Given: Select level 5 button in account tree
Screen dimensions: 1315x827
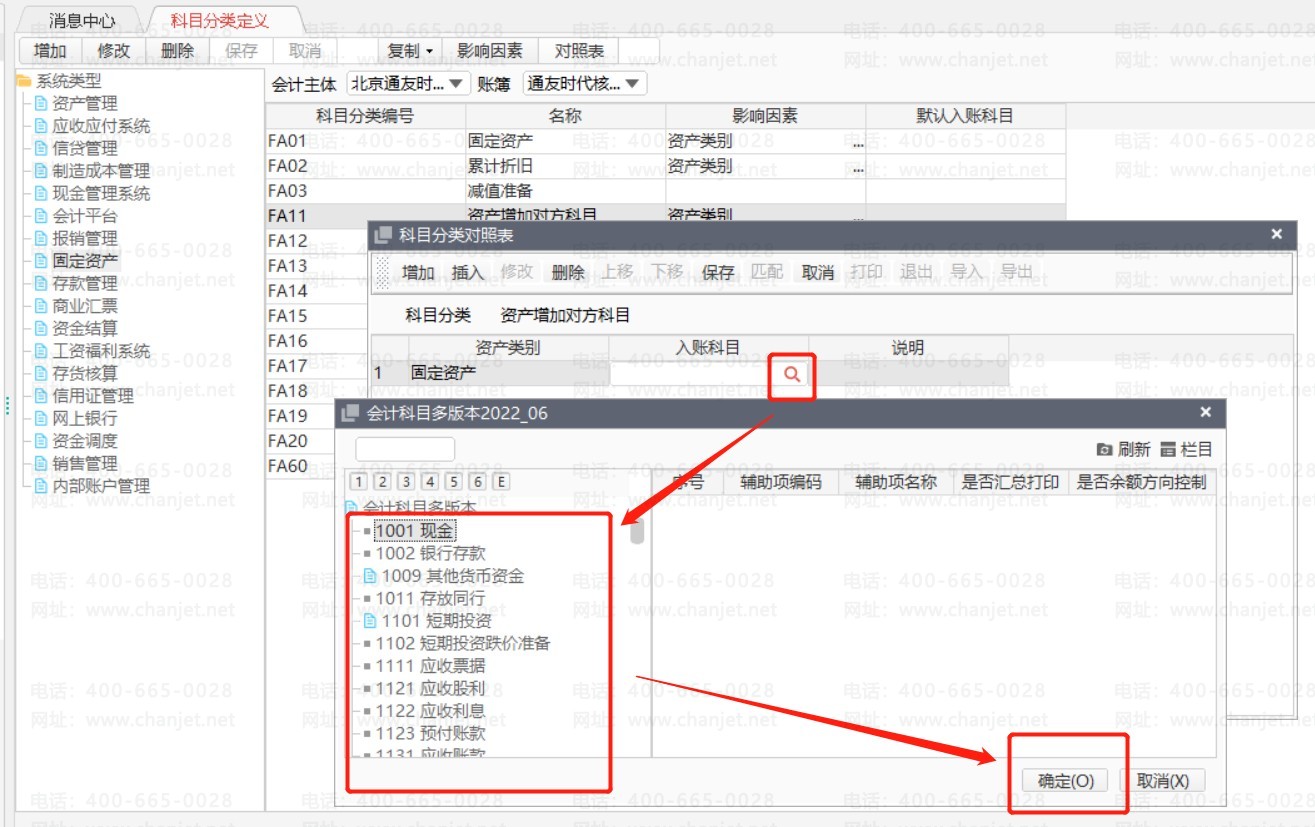Looking at the screenshot, I should (454, 482).
